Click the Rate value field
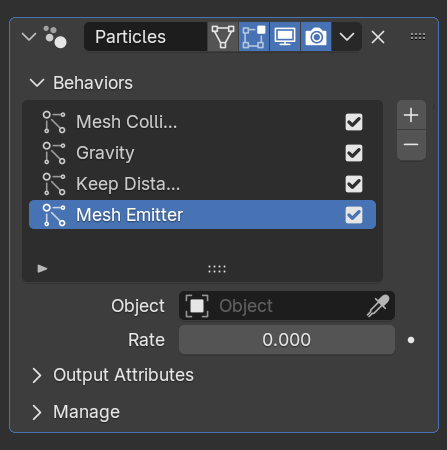Screen dimensions: 447x450 pos(287,340)
